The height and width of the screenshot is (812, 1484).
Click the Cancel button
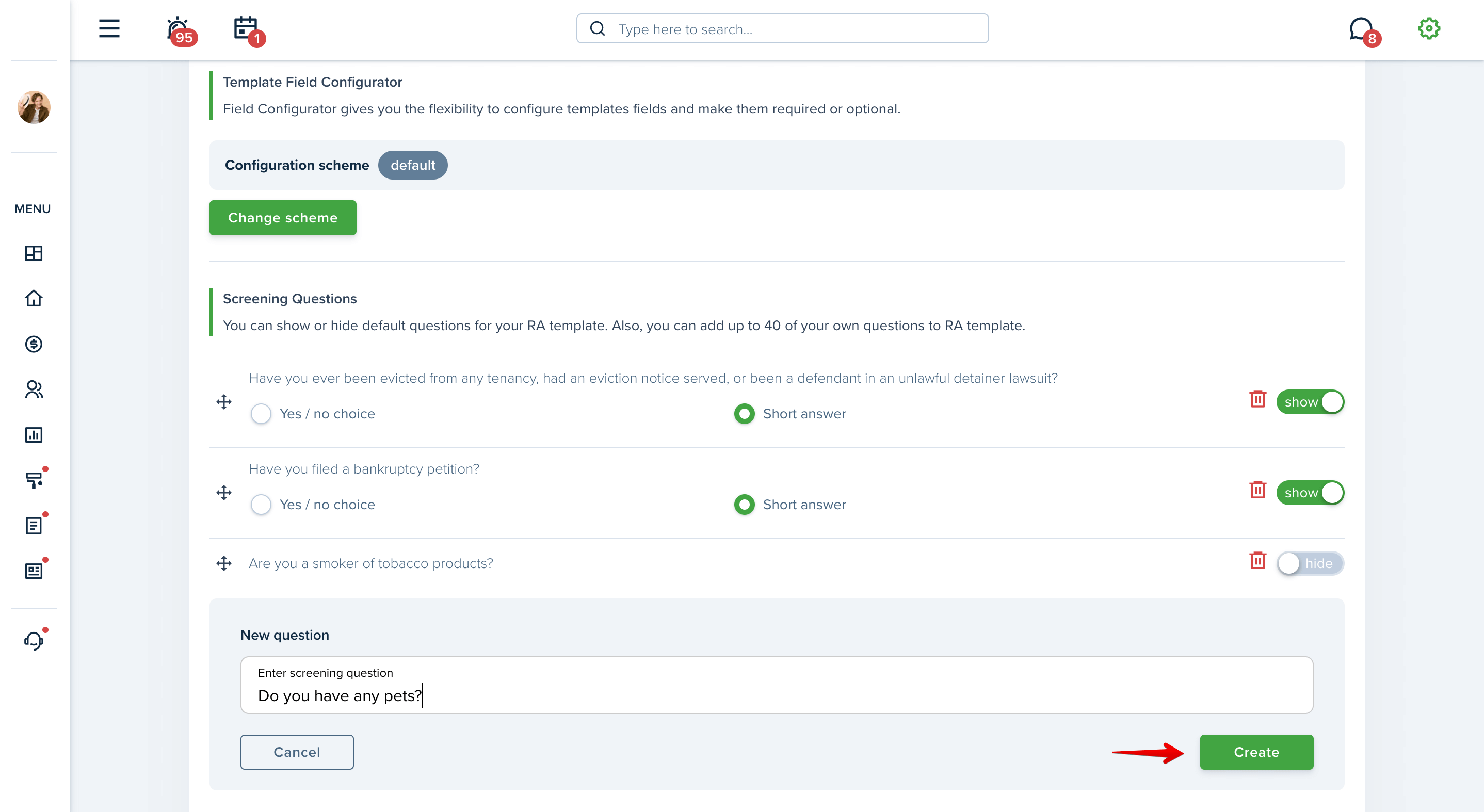297,752
